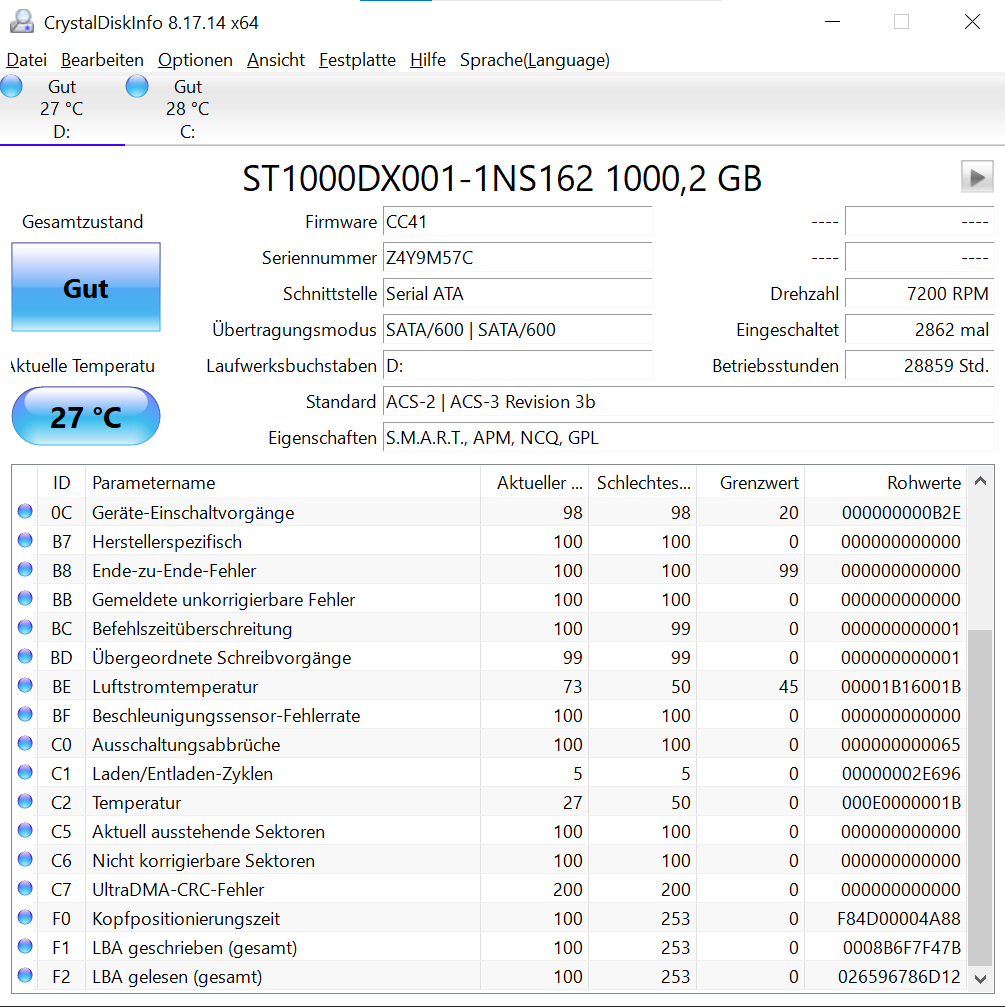Image resolution: width=1005 pixels, height=1007 pixels.
Task: Switch to drive D: tab showing 27 °C
Action: pos(62,109)
